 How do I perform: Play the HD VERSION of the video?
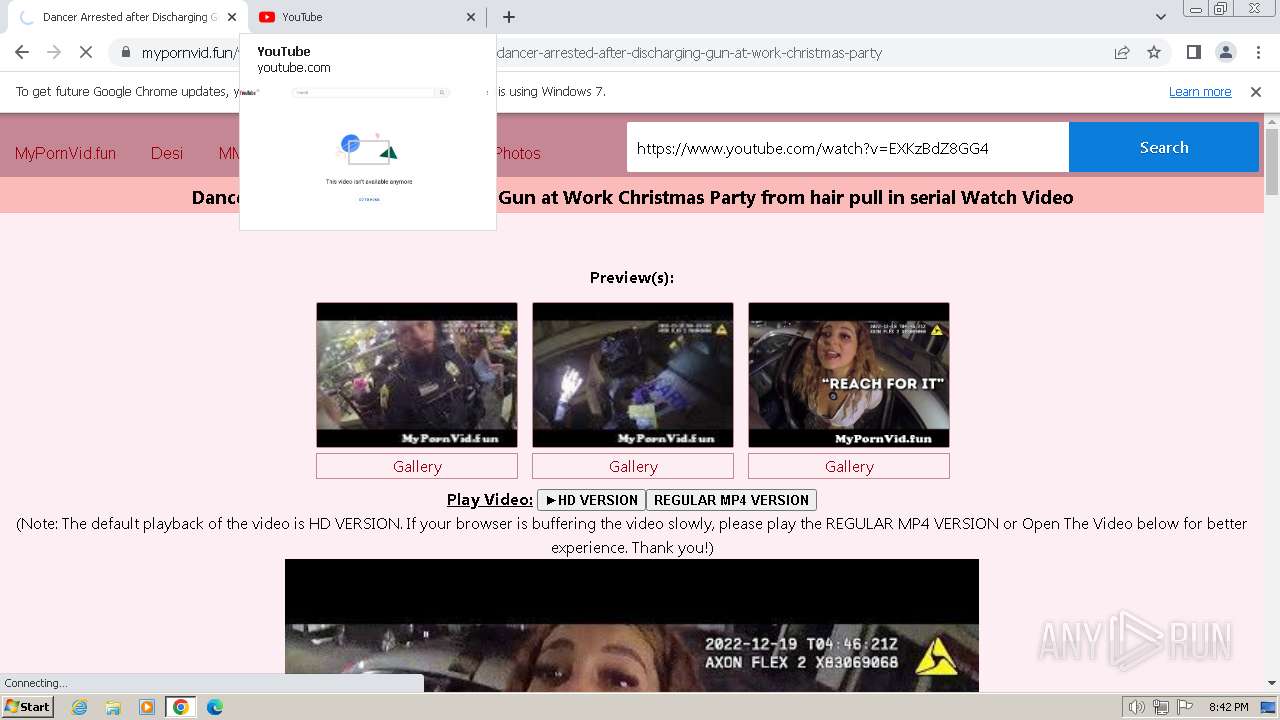click(x=591, y=500)
